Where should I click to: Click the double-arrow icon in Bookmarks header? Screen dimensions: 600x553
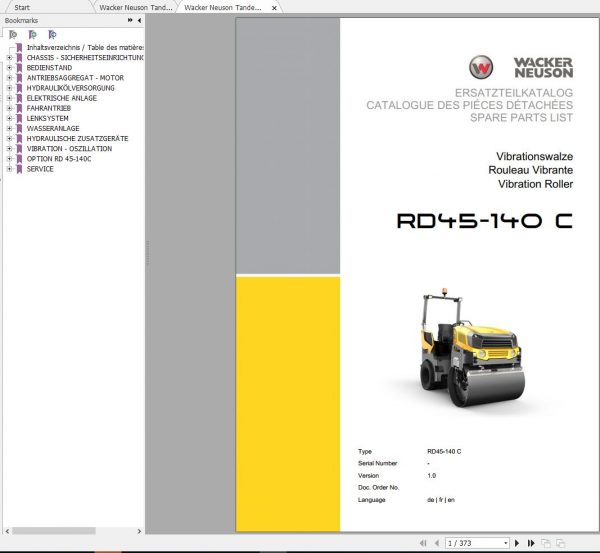tap(130, 20)
